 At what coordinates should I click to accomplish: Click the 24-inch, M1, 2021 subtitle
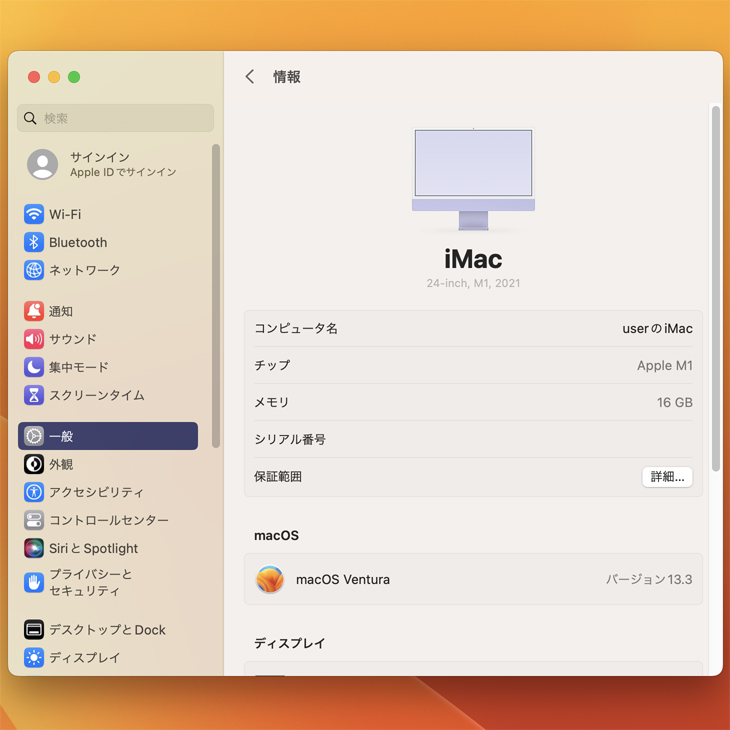[473, 283]
